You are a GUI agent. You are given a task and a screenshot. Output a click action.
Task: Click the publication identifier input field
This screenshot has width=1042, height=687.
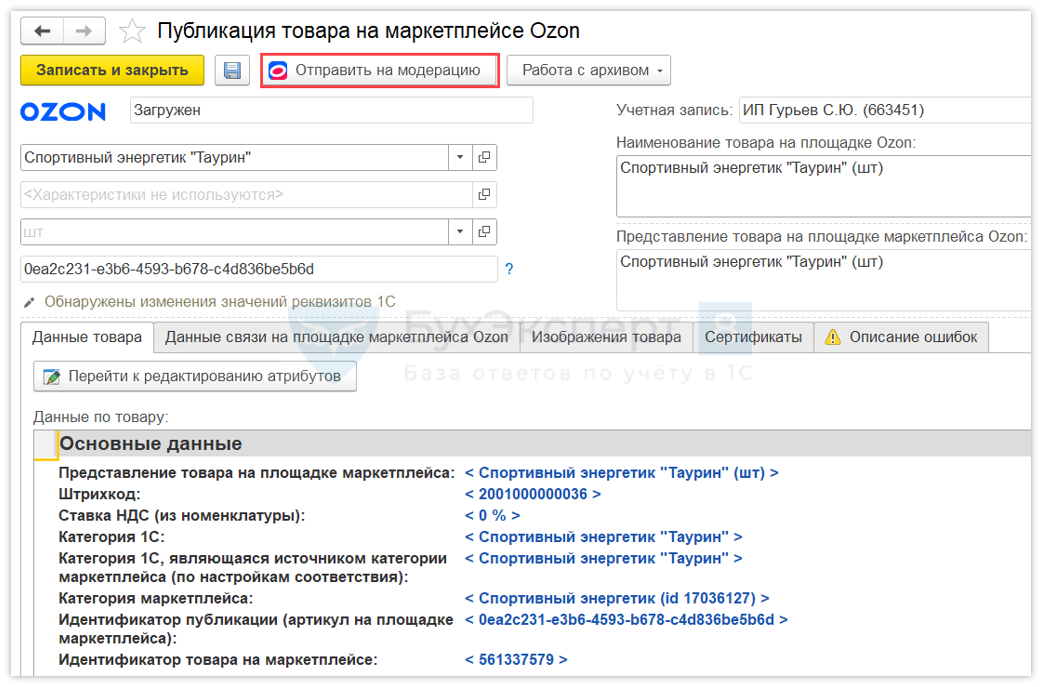coord(258,270)
